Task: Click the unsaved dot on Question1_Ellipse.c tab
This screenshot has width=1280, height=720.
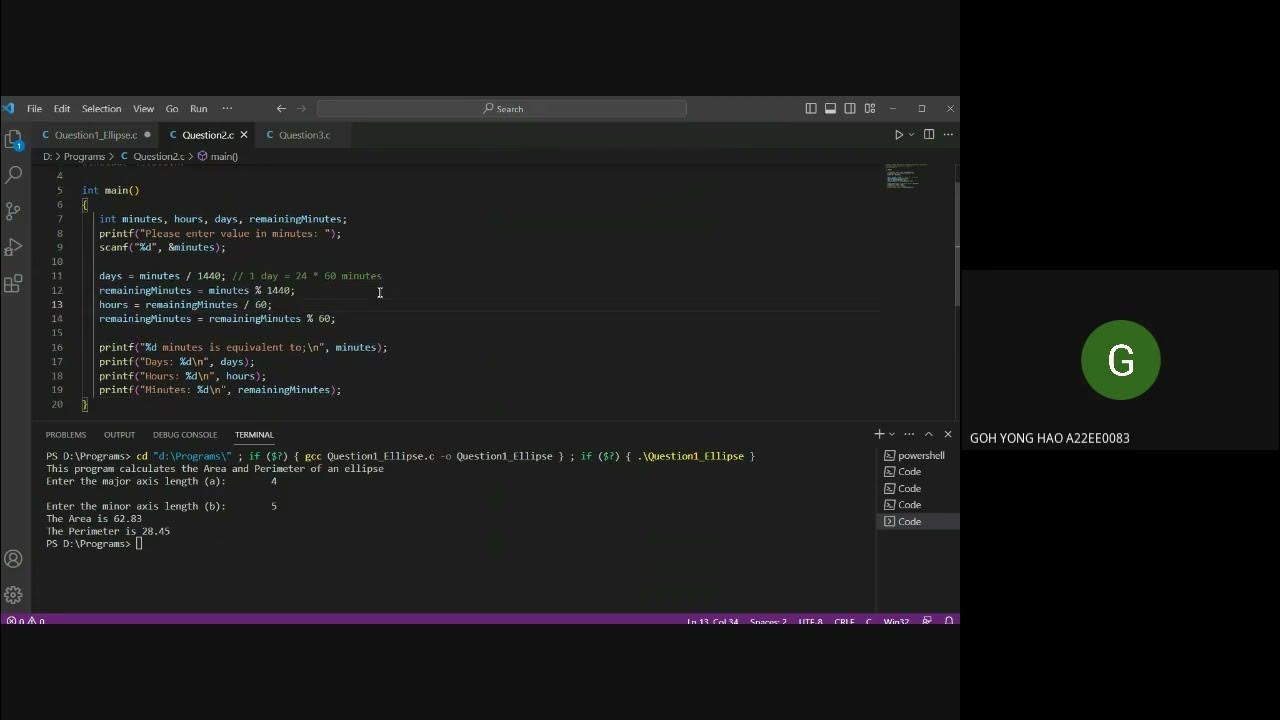Action: [x=147, y=135]
